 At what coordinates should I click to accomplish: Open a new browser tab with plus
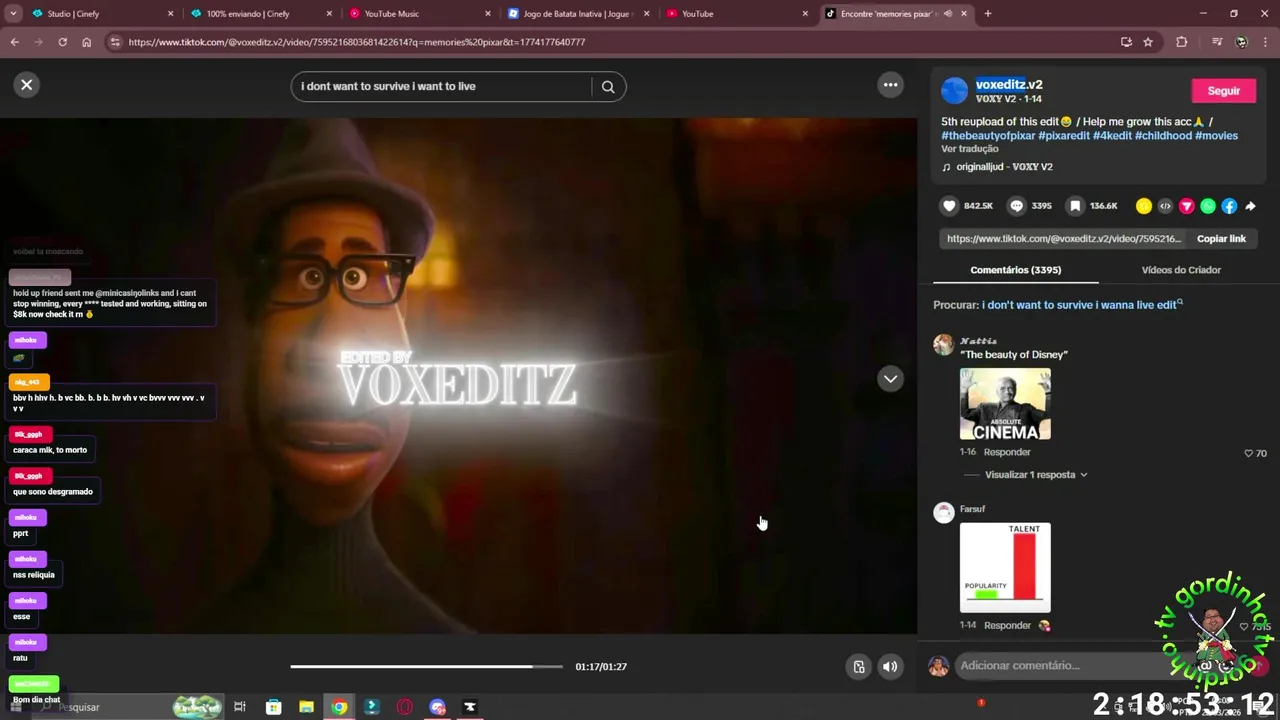click(988, 14)
